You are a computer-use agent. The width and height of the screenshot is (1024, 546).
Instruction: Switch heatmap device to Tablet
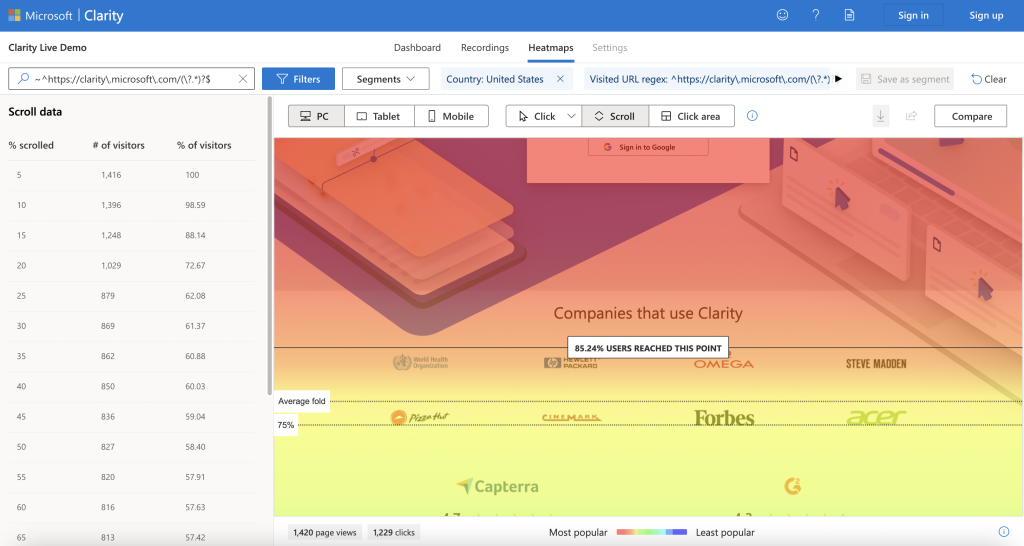tap(379, 116)
